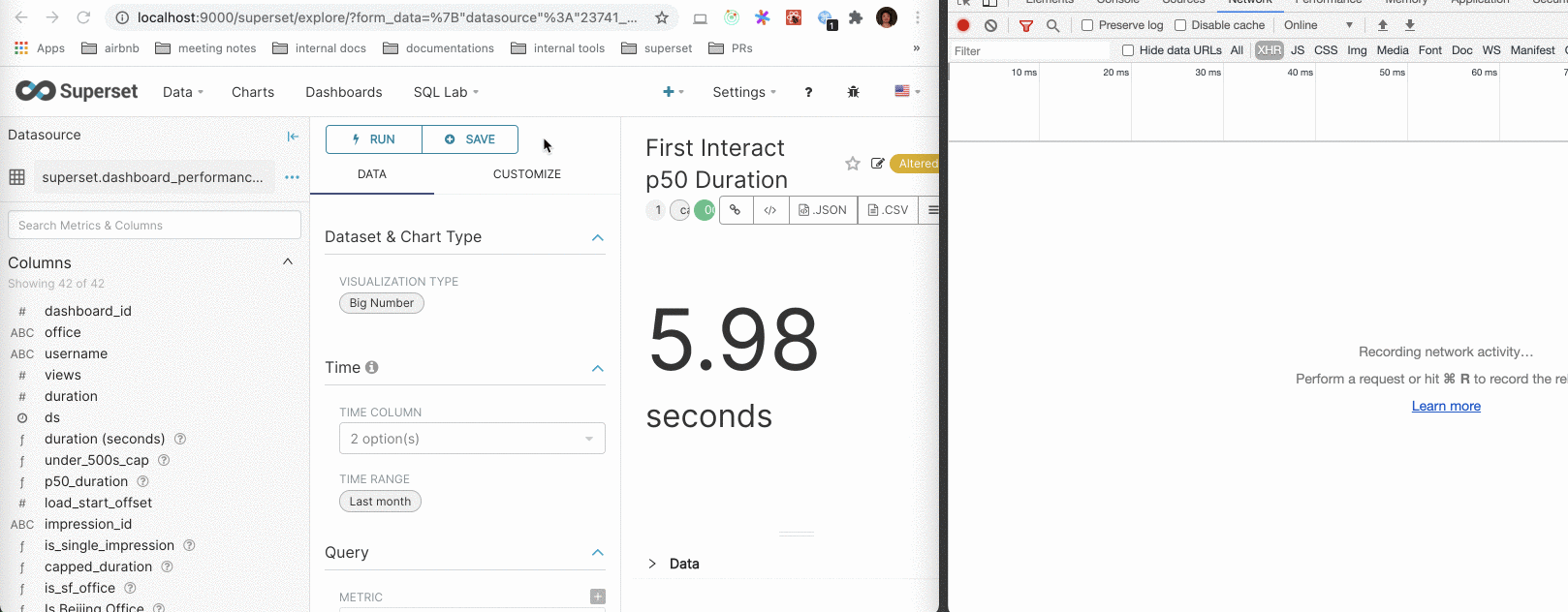Click the Learn more link in DevTools

[x=1446, y=406]
